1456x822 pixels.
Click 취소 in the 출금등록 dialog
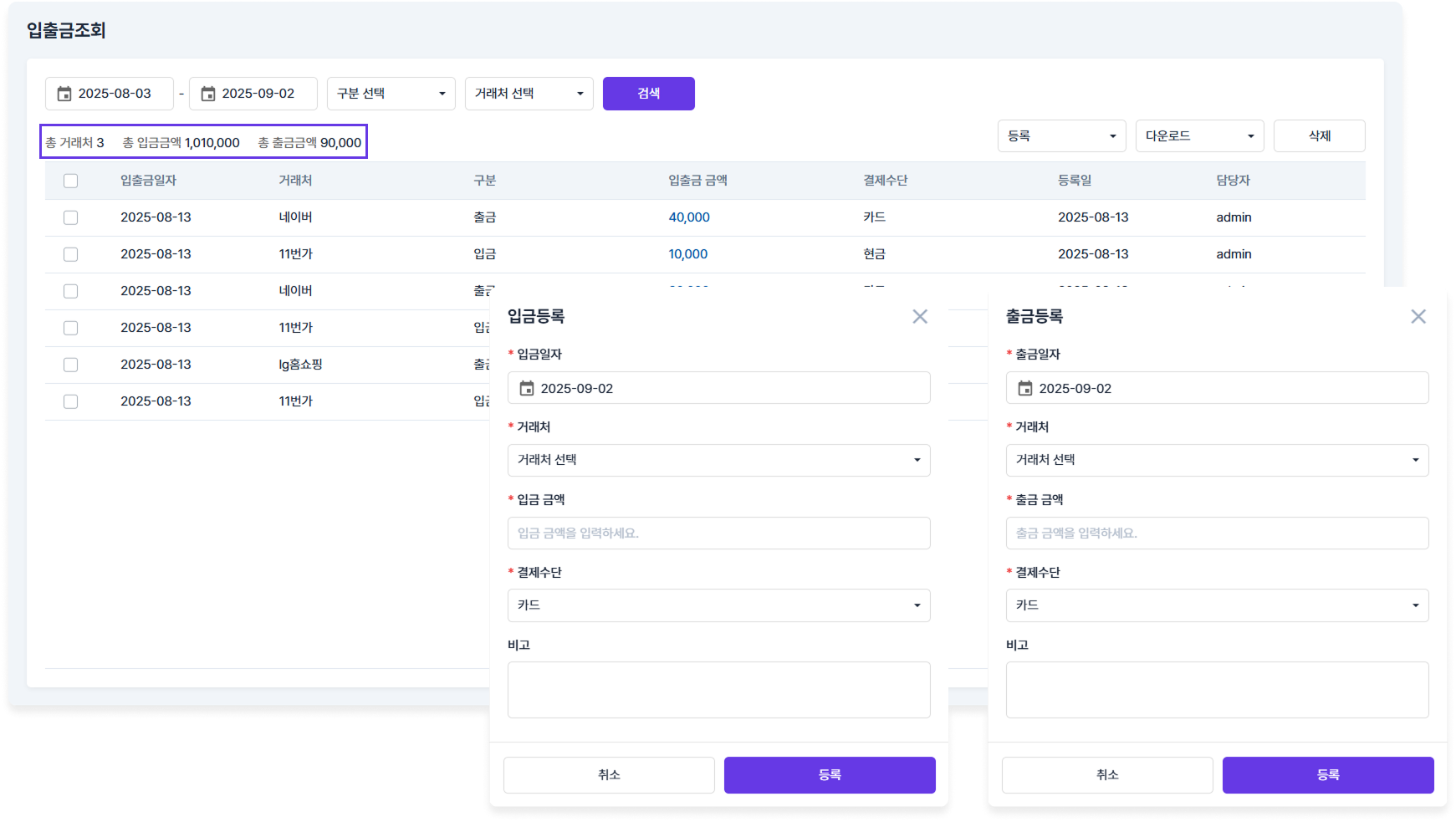(1107, 775)
